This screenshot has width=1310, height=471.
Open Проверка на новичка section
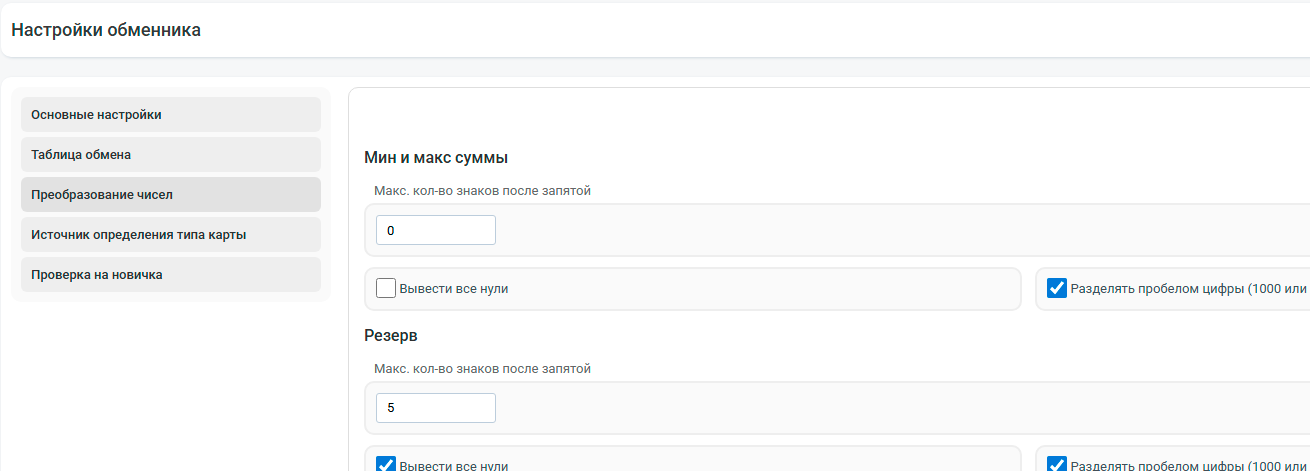pos(171,274)
